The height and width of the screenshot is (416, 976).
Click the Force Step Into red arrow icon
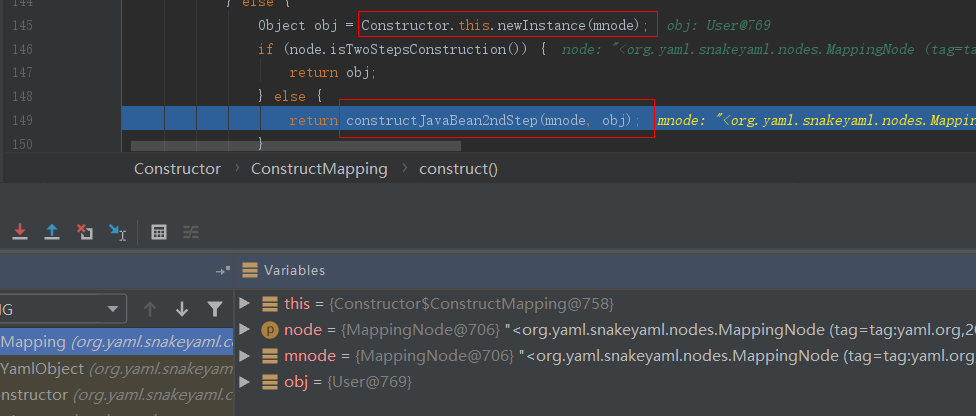(x=19, y=232)
